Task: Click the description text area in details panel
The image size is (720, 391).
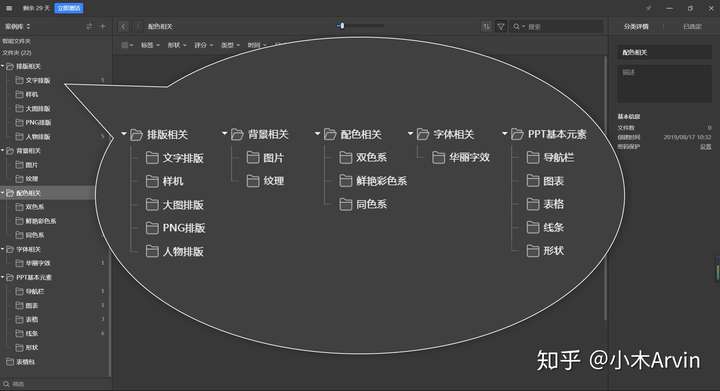Action: click(664, 84)
